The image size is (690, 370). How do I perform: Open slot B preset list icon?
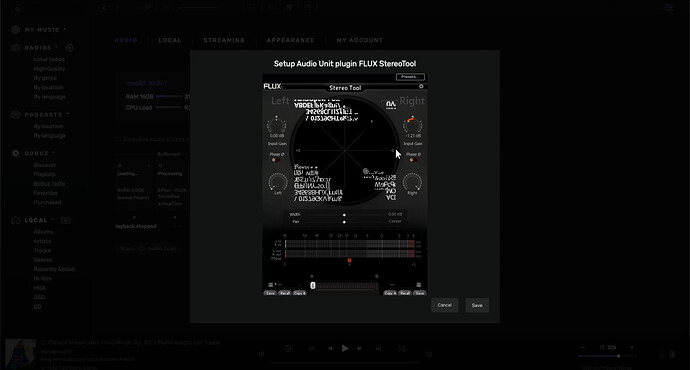click(x=418, y=285)
